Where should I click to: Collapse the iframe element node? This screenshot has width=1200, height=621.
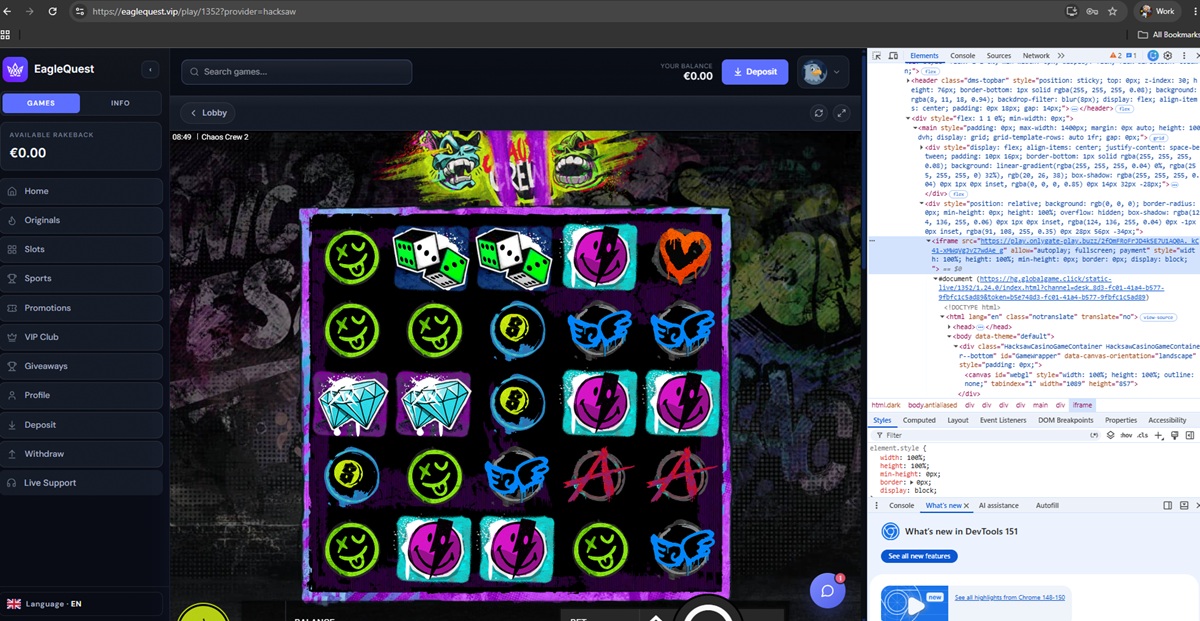coord(927,241)
